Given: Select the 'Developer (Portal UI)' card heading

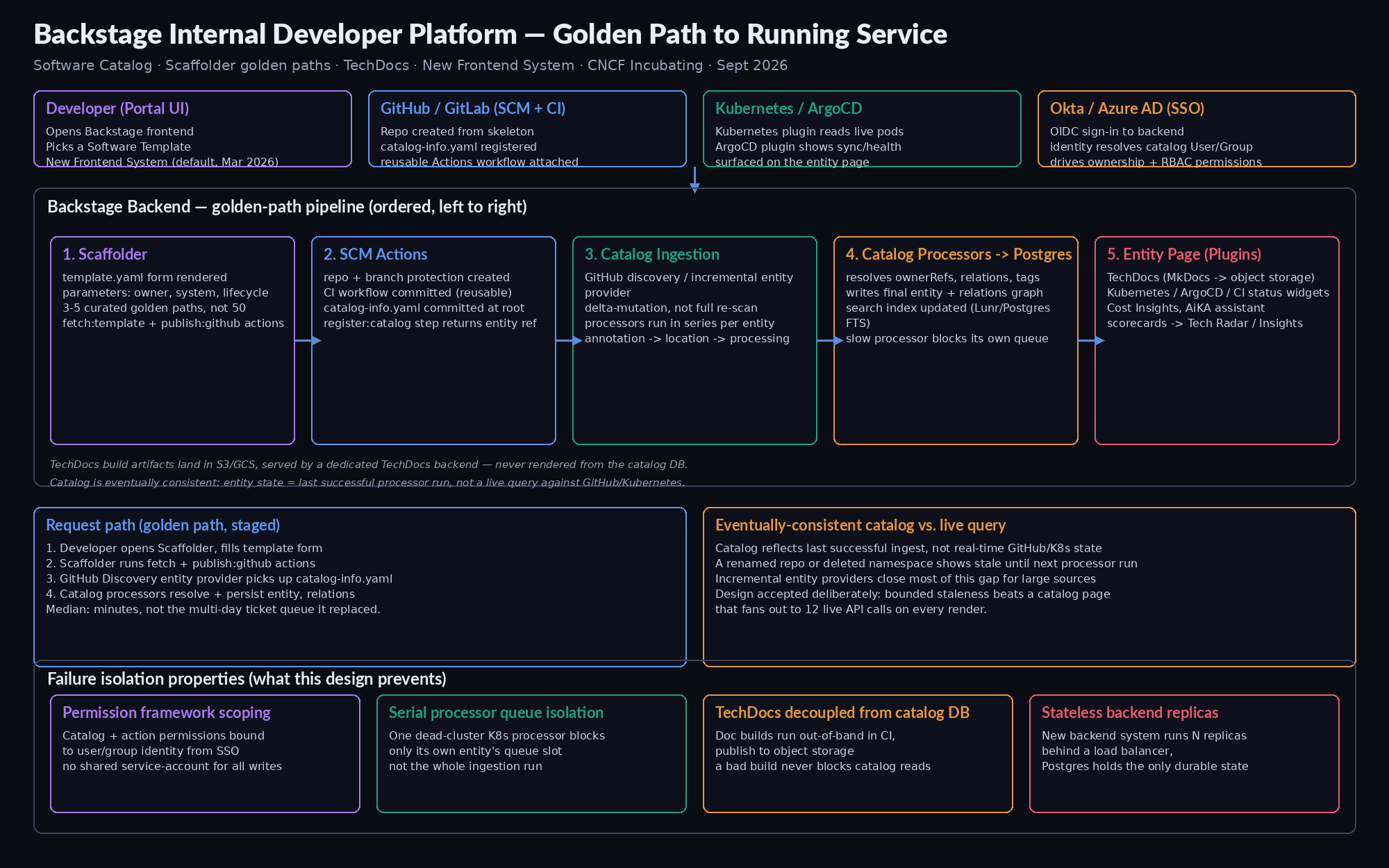Looking at the screenshot, I should tap(117, 108).
